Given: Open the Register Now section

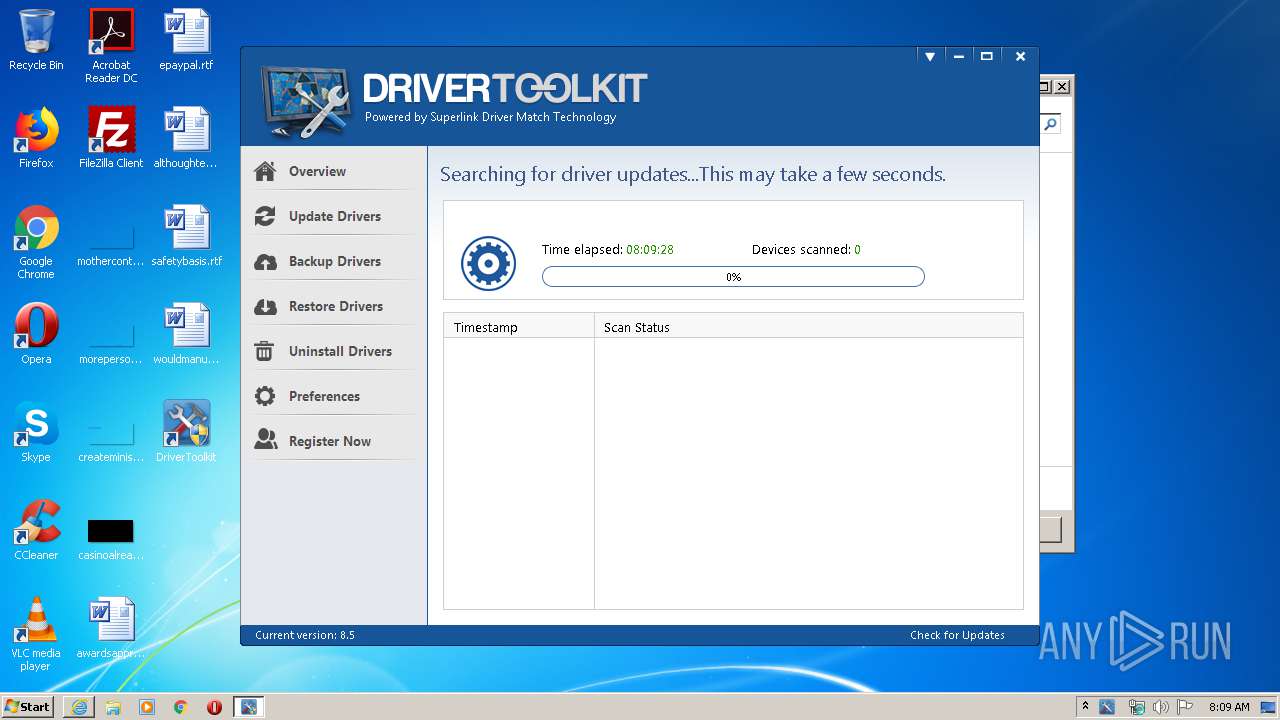Looking at the screenshot, I should [x=330, y=441].
